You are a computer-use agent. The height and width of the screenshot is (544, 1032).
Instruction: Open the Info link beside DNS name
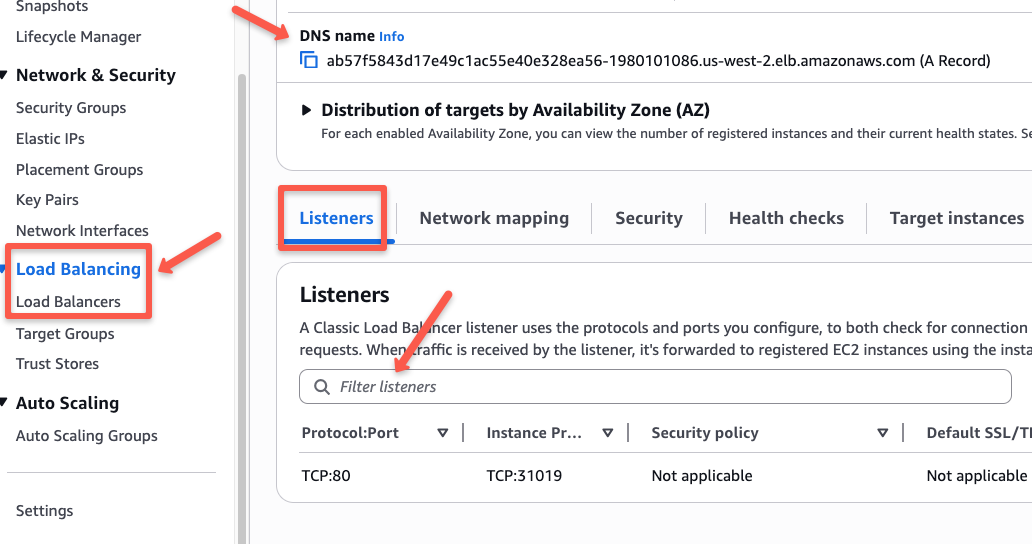(392, 36)
